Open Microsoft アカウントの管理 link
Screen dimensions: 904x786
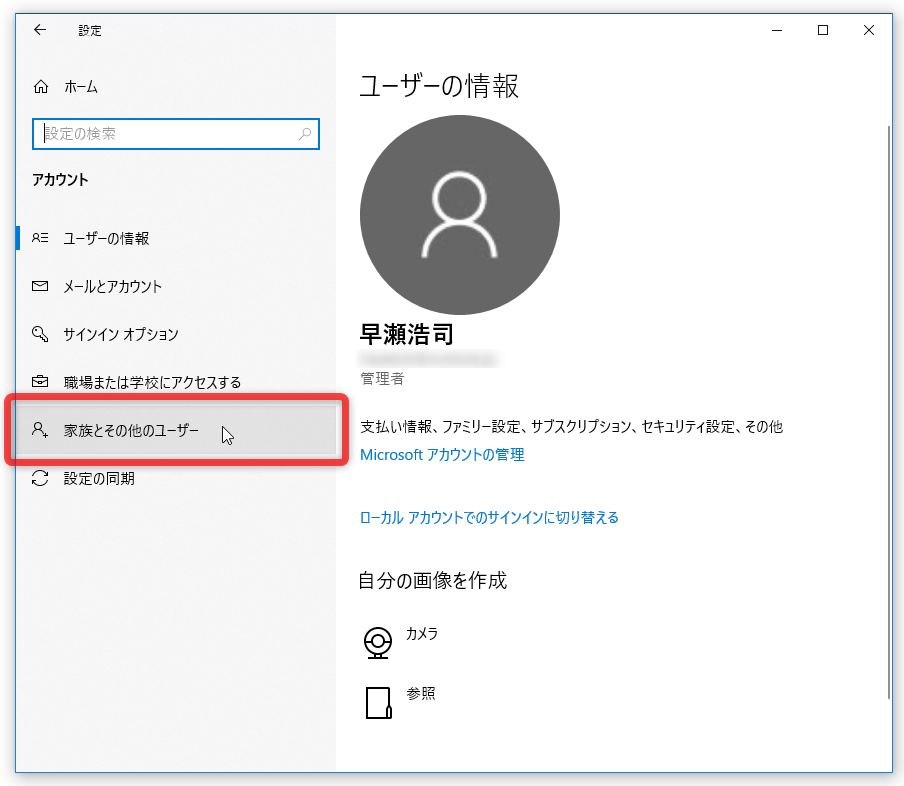click(442, 455)
